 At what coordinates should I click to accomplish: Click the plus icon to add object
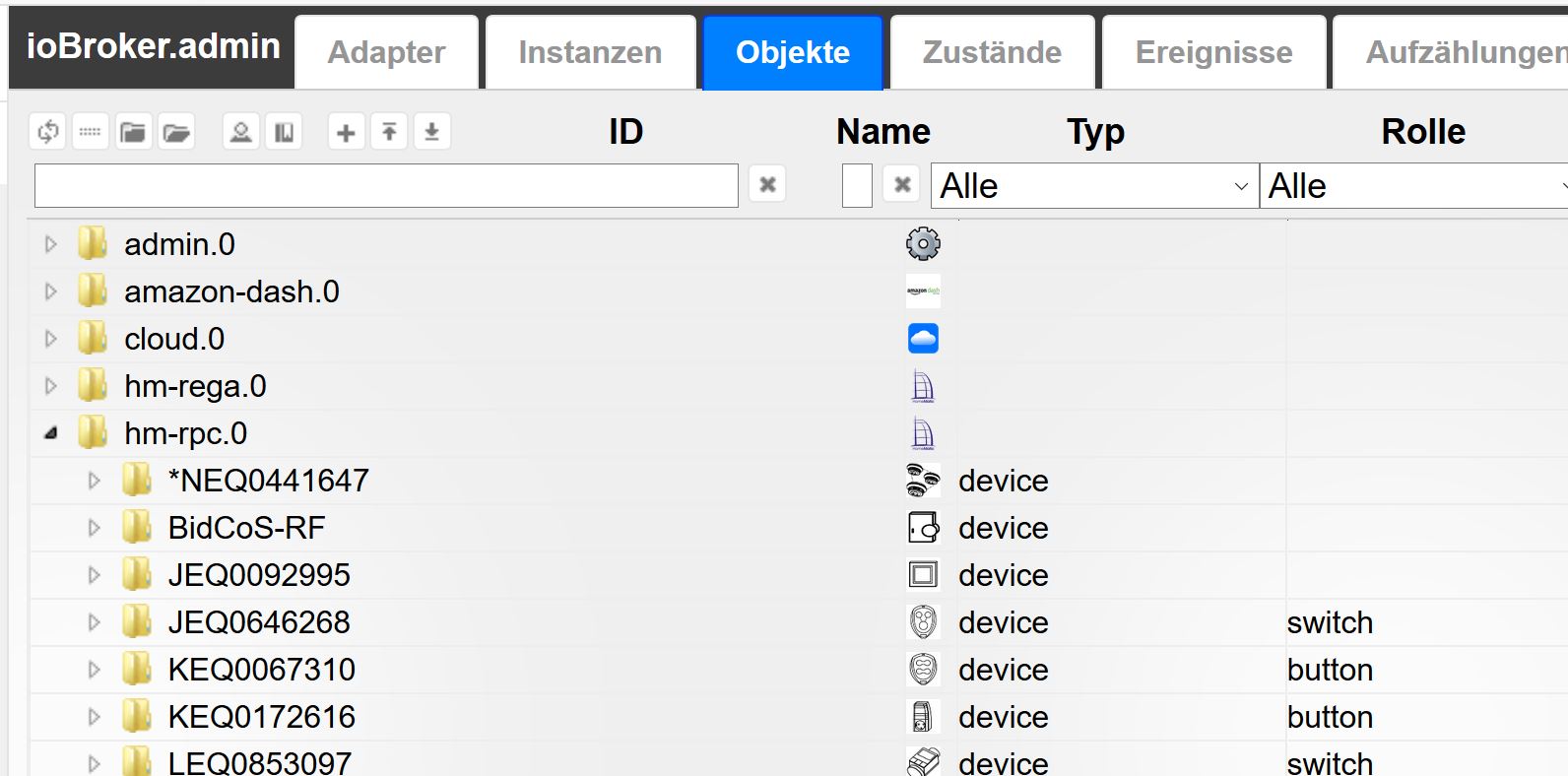click(346, 132)
